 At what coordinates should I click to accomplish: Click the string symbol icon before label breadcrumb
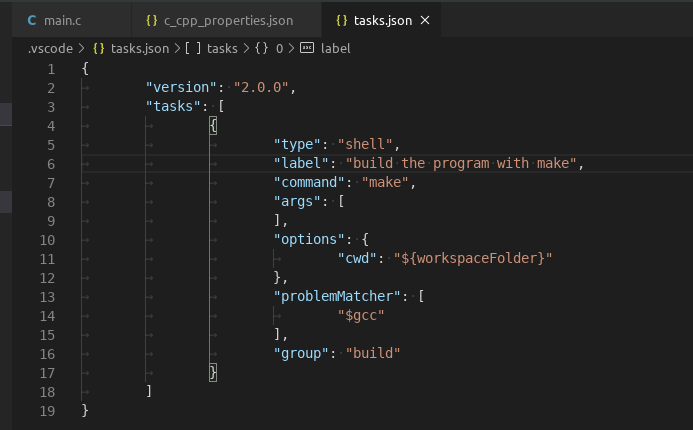(307, 48)
